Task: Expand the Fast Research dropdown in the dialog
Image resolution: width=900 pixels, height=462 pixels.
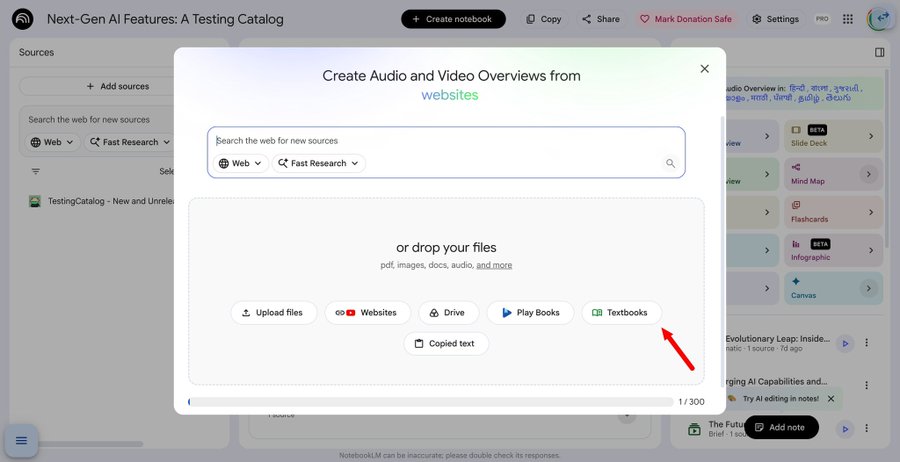Action: [319, 164]
